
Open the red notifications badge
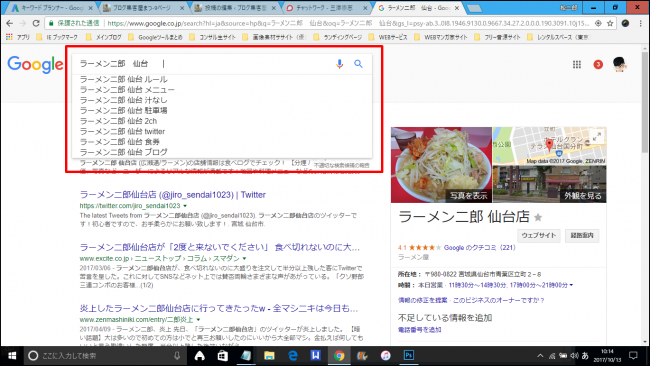pos(598,64)
